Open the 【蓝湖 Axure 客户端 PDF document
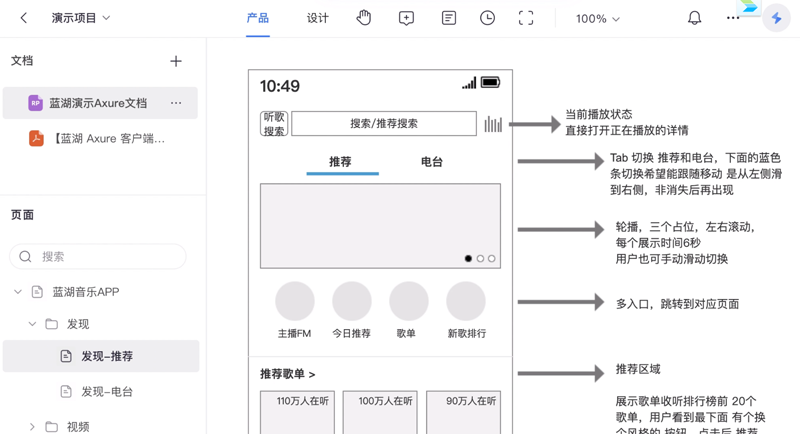The image size is (800, 434). [108, 139]
